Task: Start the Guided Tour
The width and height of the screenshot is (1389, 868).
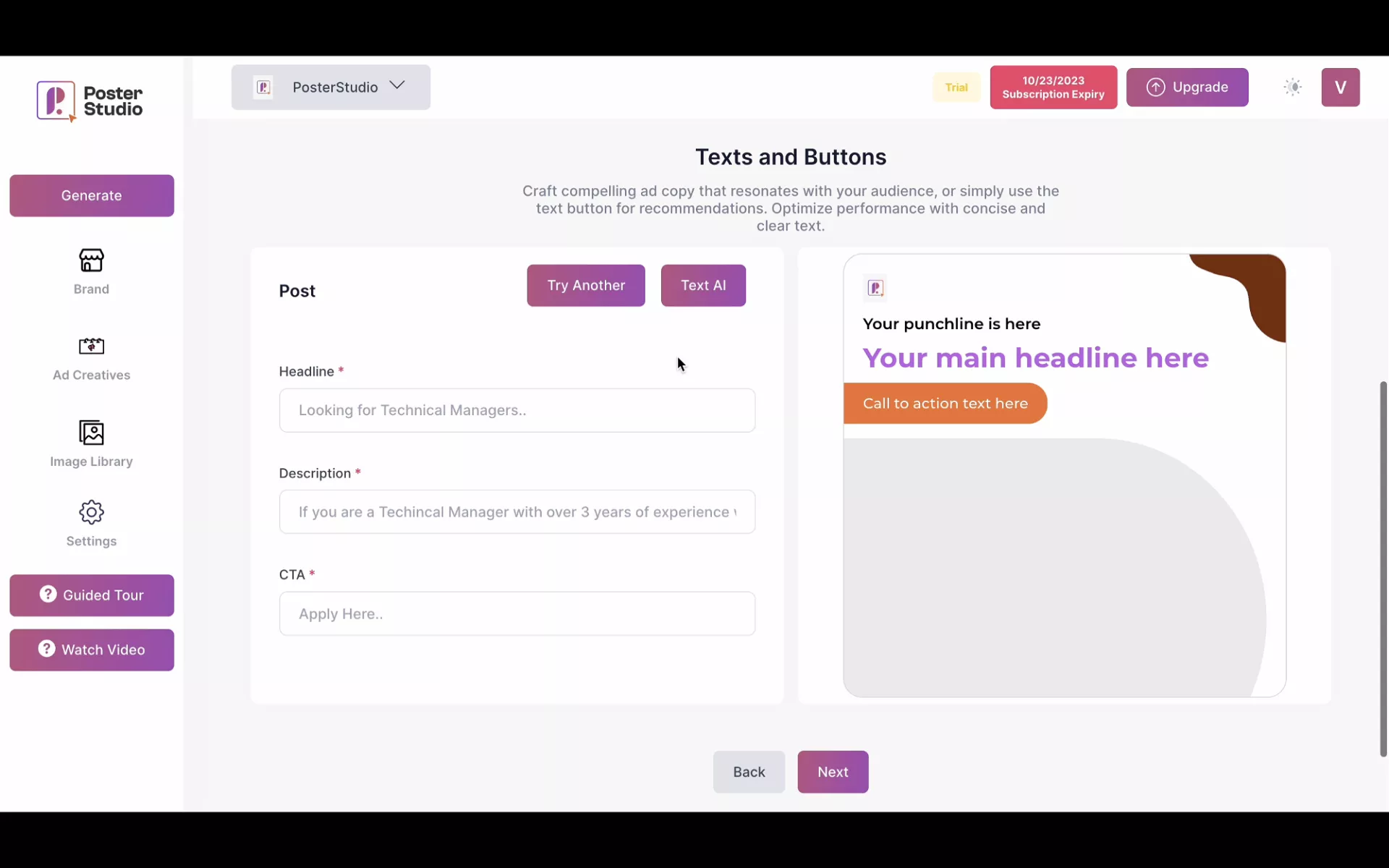Action: pyautogui.click(x=91, y=595)
